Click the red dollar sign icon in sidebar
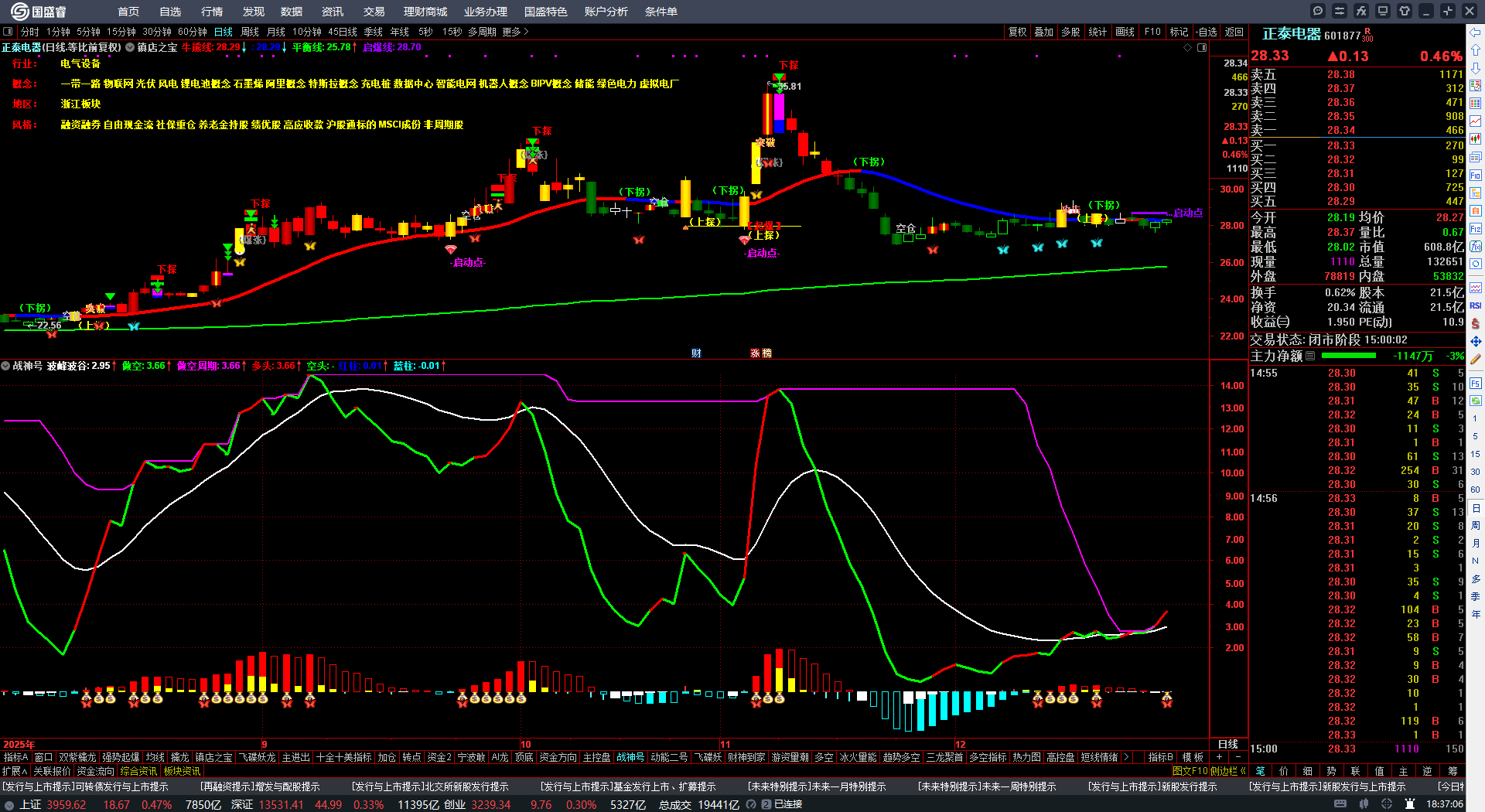The height and width of the screenshot is (812, 1485). (x=1476, y=323)
